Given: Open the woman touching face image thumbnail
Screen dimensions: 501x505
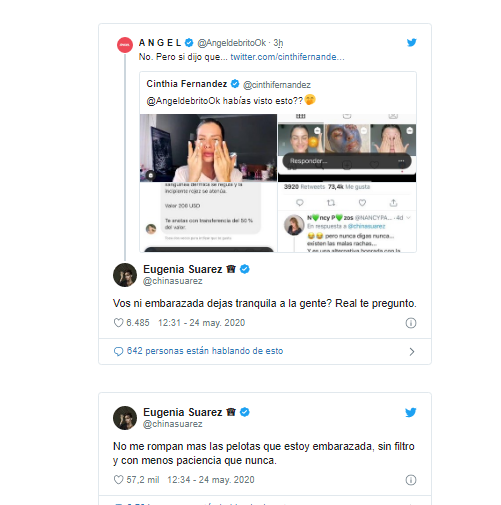Looking at the screenshot, I should click(208, 148).
